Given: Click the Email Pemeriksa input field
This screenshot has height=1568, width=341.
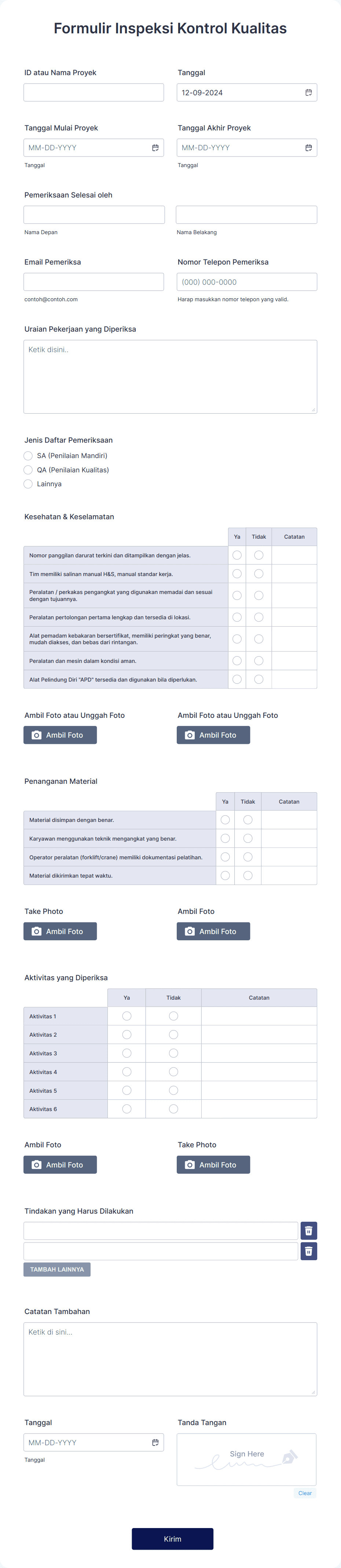Looking at the screenshot, I should [x=93, y=282].
